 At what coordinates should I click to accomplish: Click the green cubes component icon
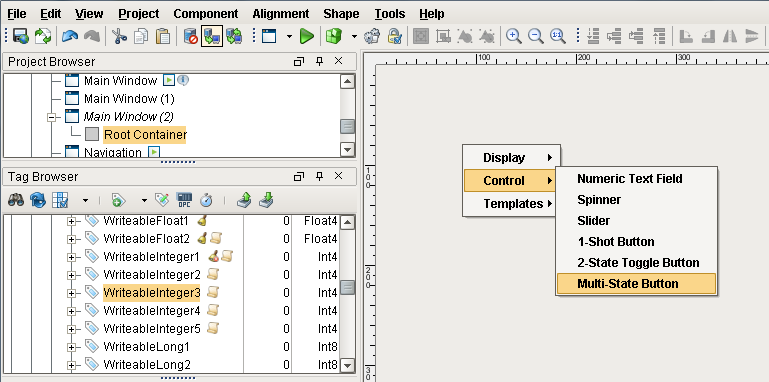[x=334, y=36]
